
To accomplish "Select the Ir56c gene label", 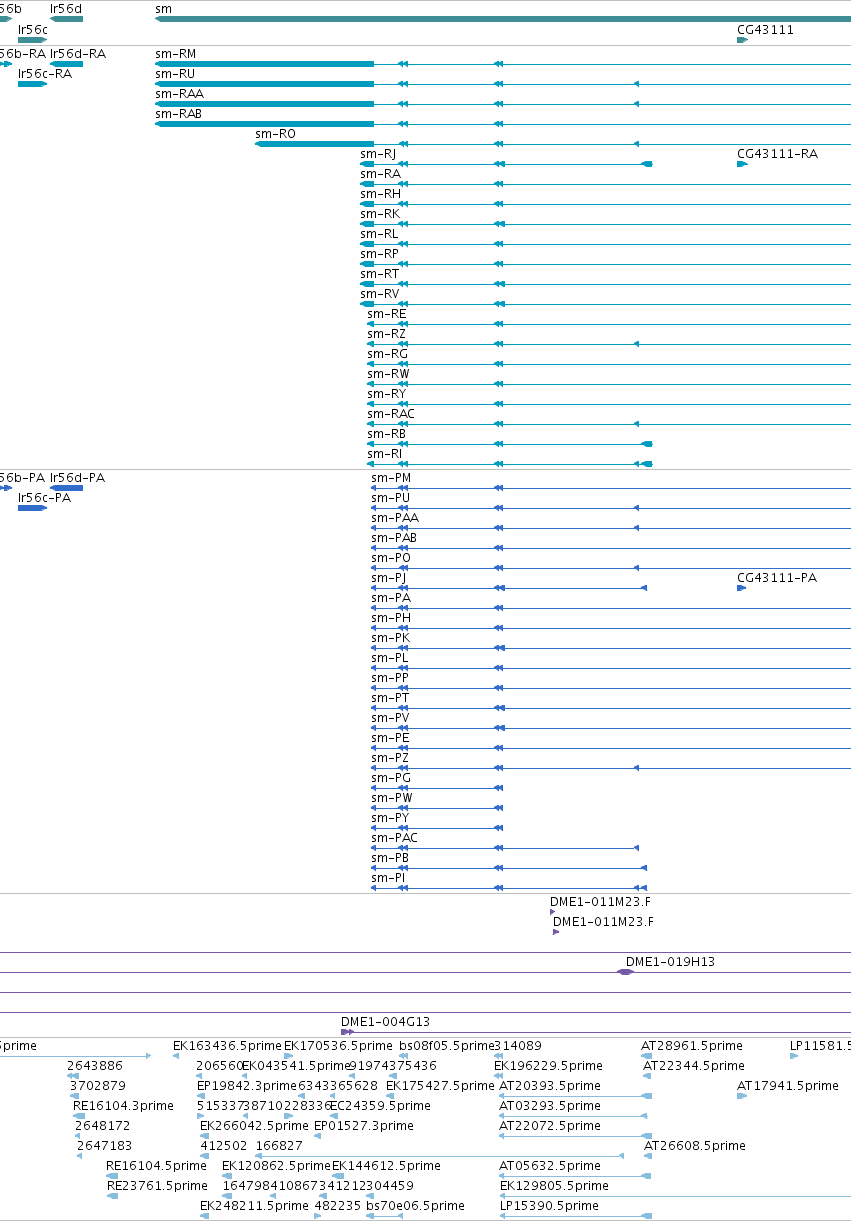I will tap(33, 29).
